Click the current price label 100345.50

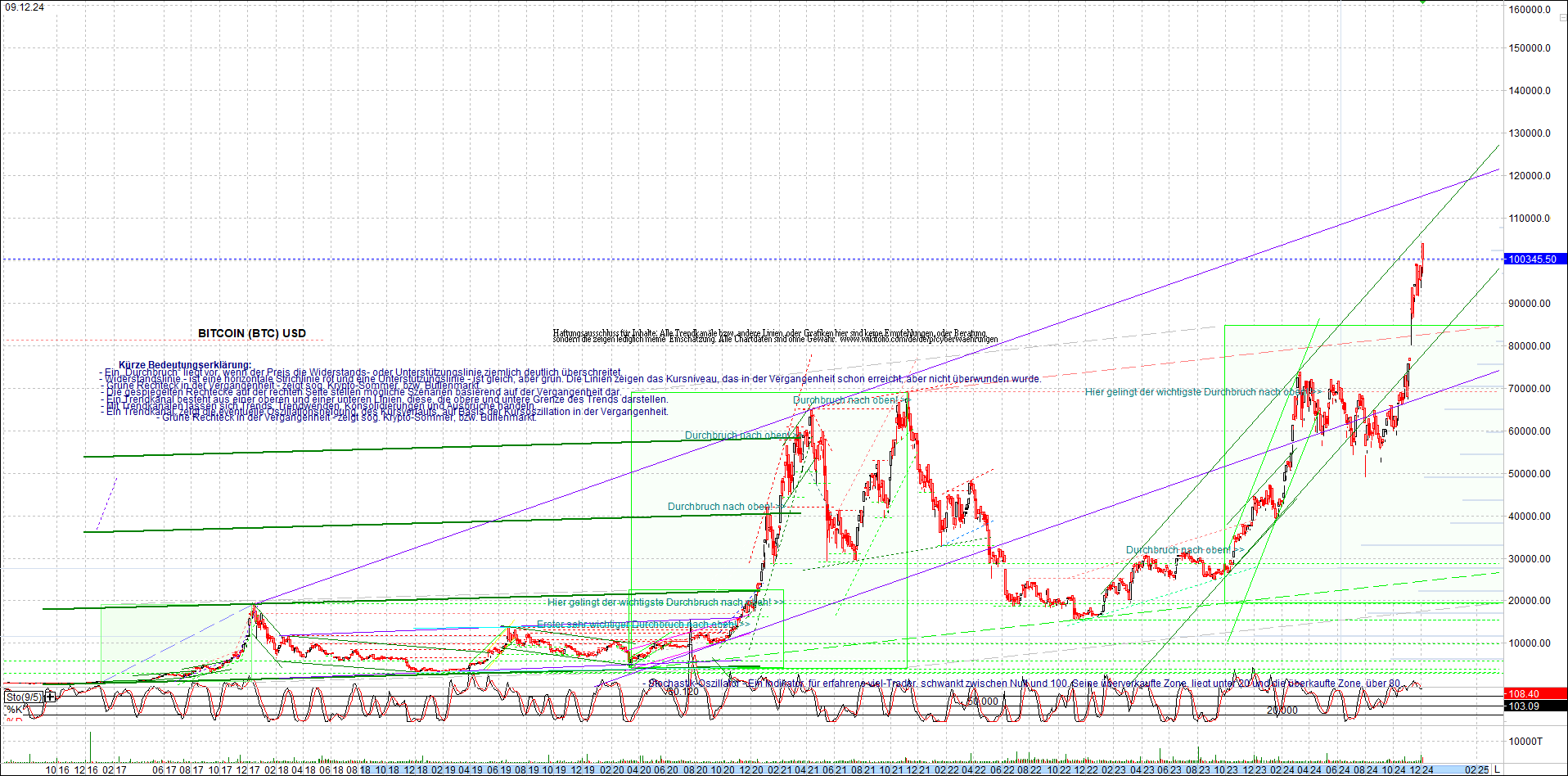1534,259
